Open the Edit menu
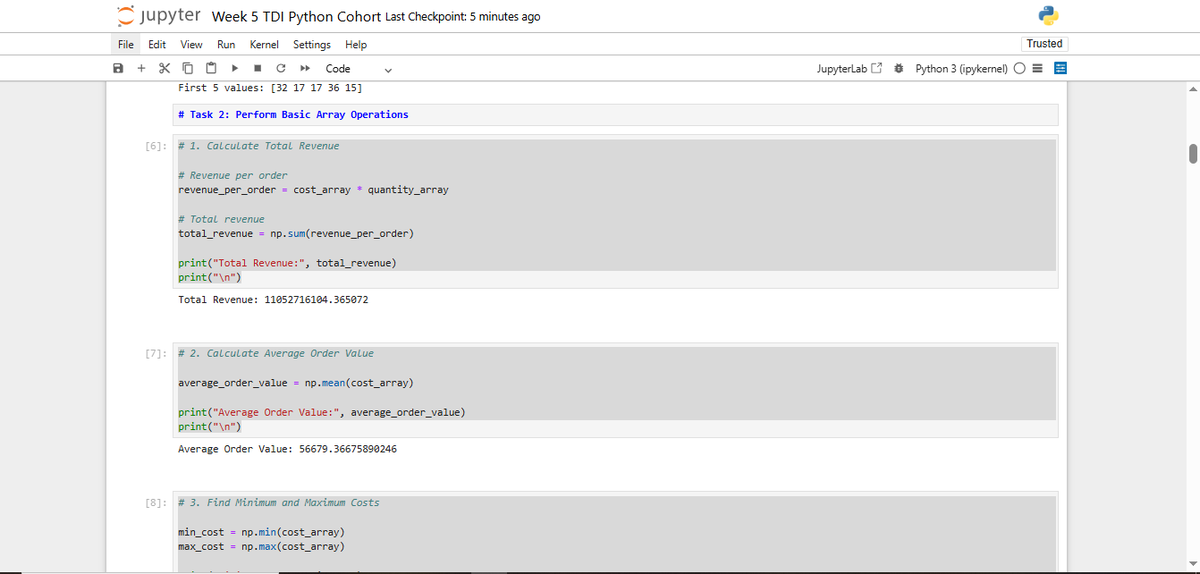1200x574 pixels. 157,44
